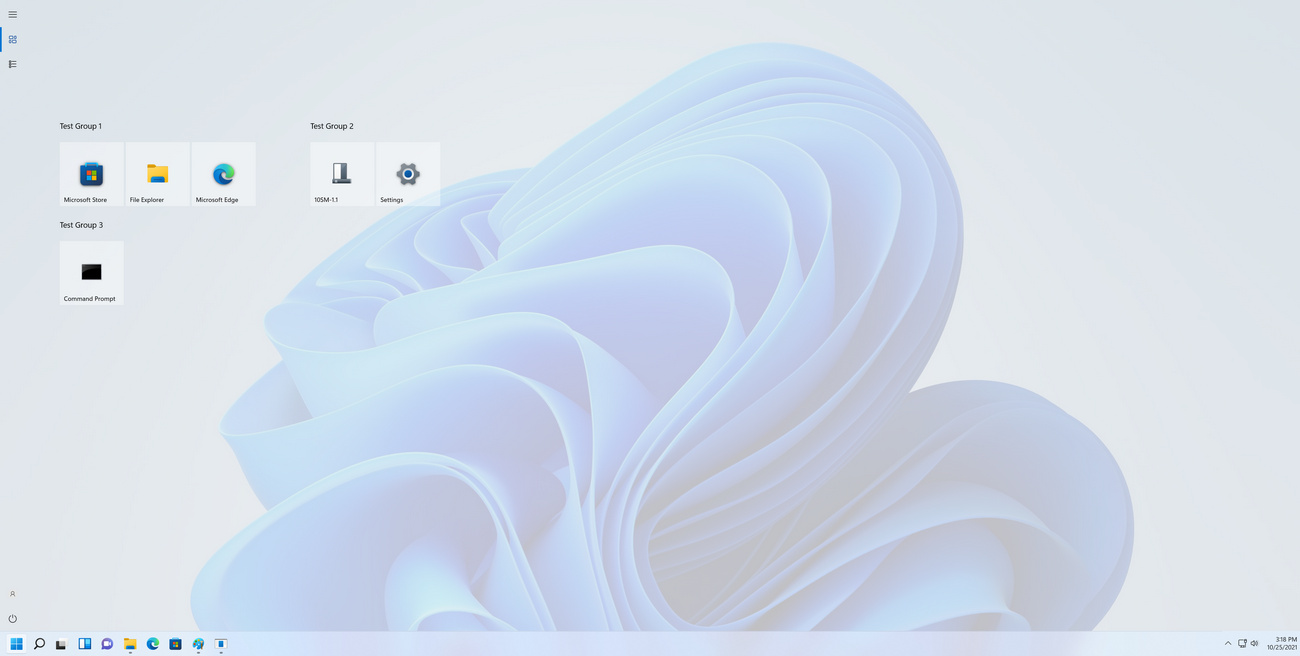Viewport: 1300px width, 656px height.
Task: Launch the 10SM-1.1 app tile
Action: [341, 173]
